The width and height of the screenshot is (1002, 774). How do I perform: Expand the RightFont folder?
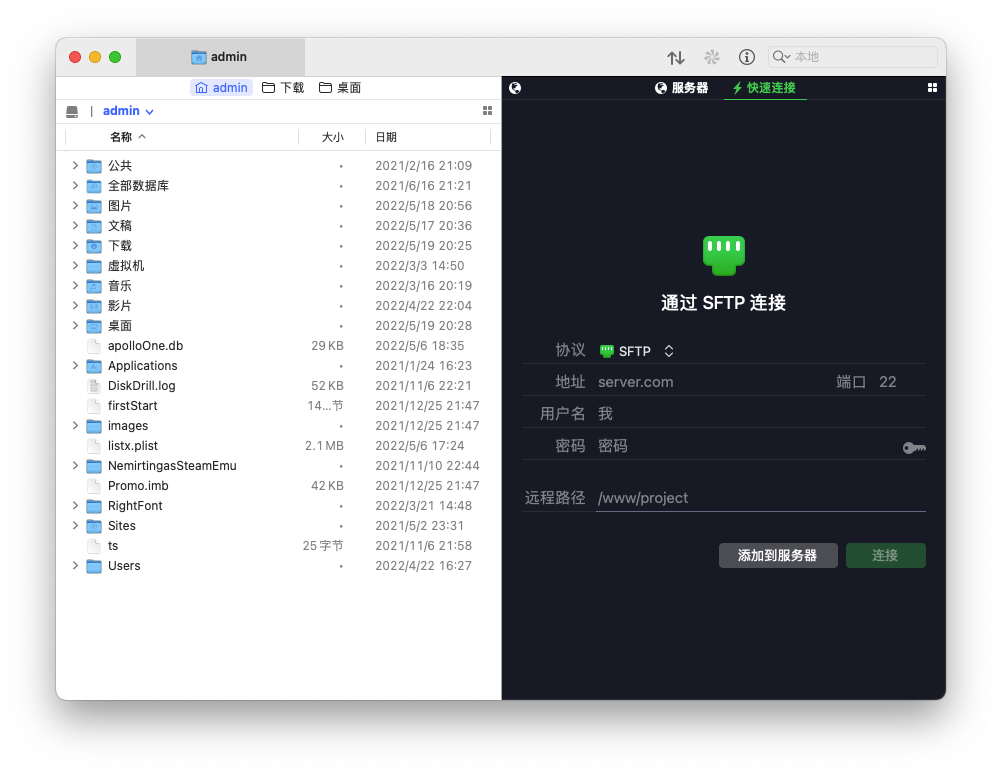75,506
